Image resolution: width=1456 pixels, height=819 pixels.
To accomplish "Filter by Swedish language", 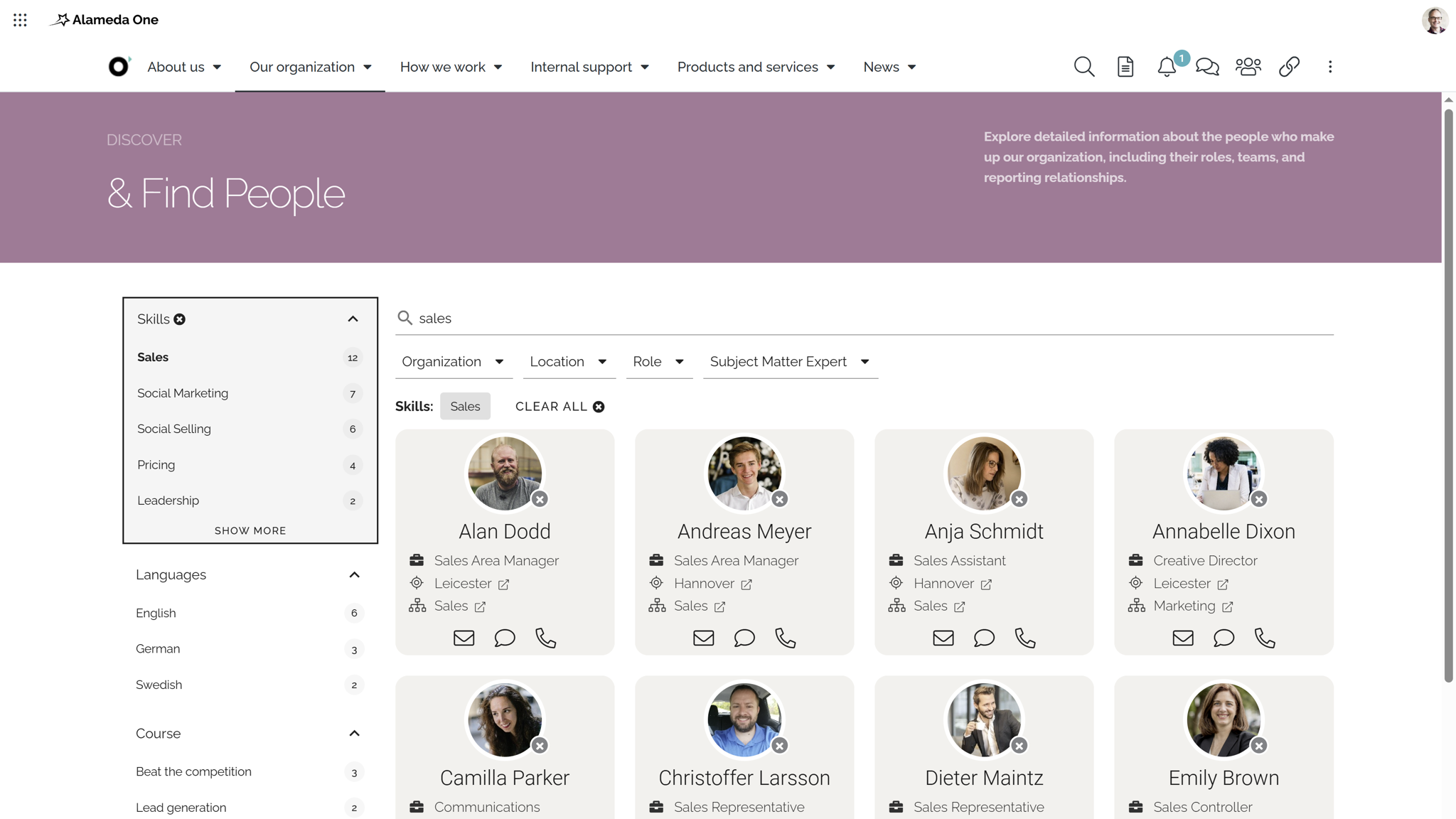I will click(250, 685).
